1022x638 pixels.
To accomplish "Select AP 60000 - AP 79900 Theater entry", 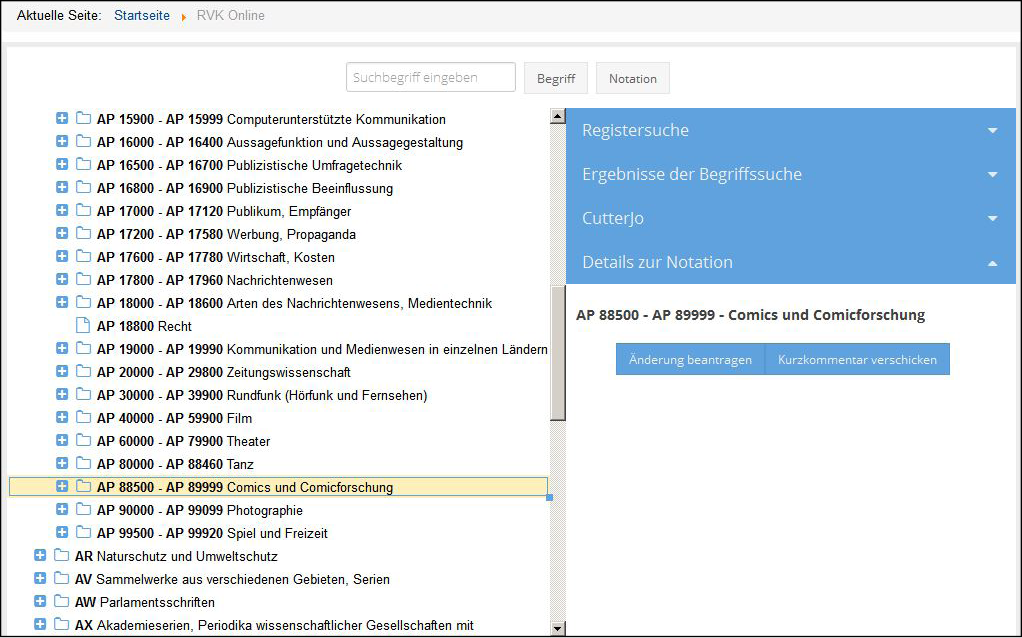I will 183,441.
